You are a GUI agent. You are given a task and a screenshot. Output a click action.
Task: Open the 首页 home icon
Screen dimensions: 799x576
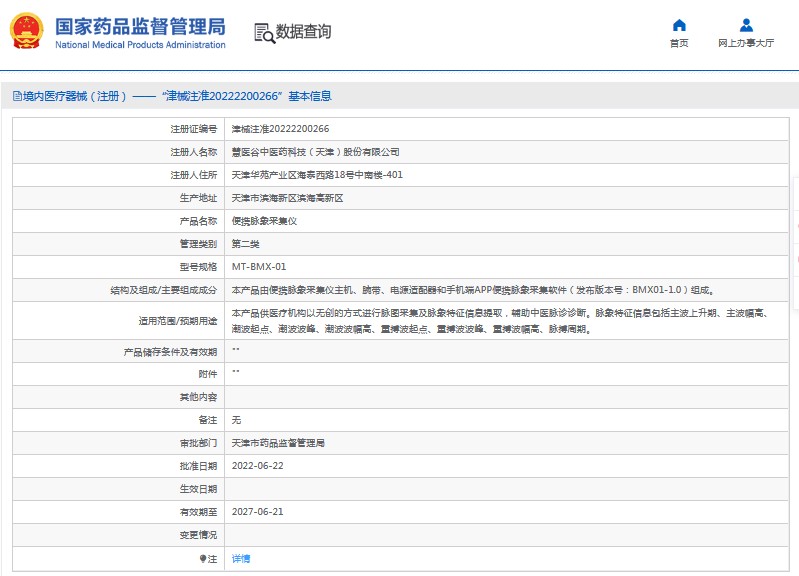[x=679, y=25]
